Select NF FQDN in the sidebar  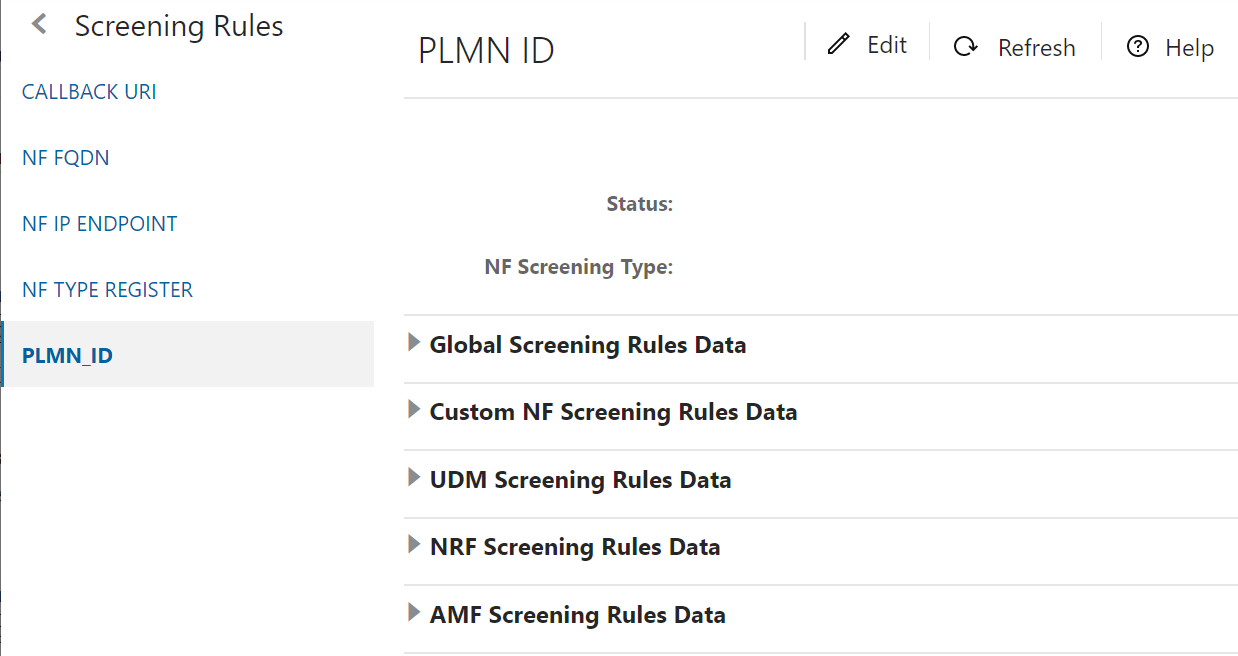pyautogui.click(x=65, y=157)
